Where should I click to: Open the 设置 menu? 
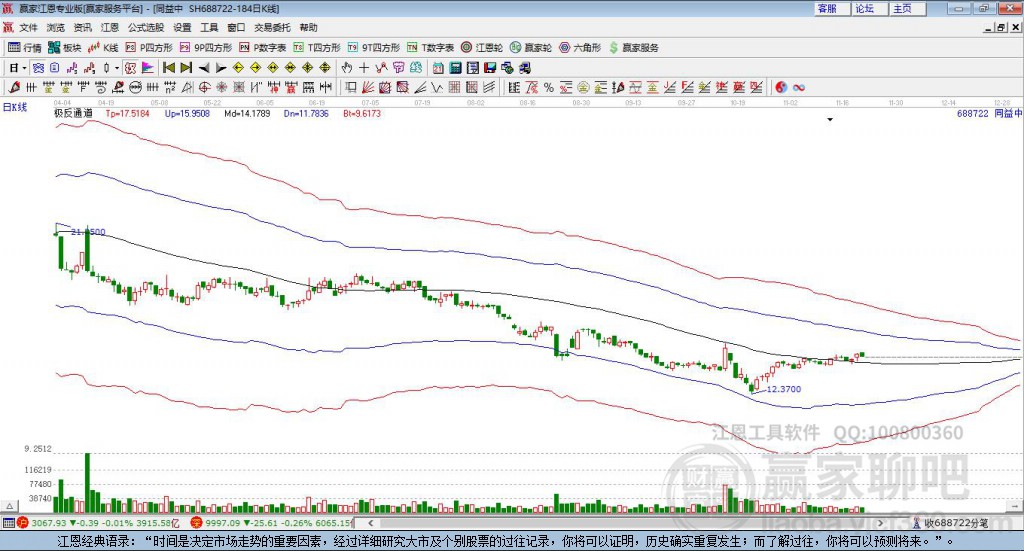tap(182, 27)
